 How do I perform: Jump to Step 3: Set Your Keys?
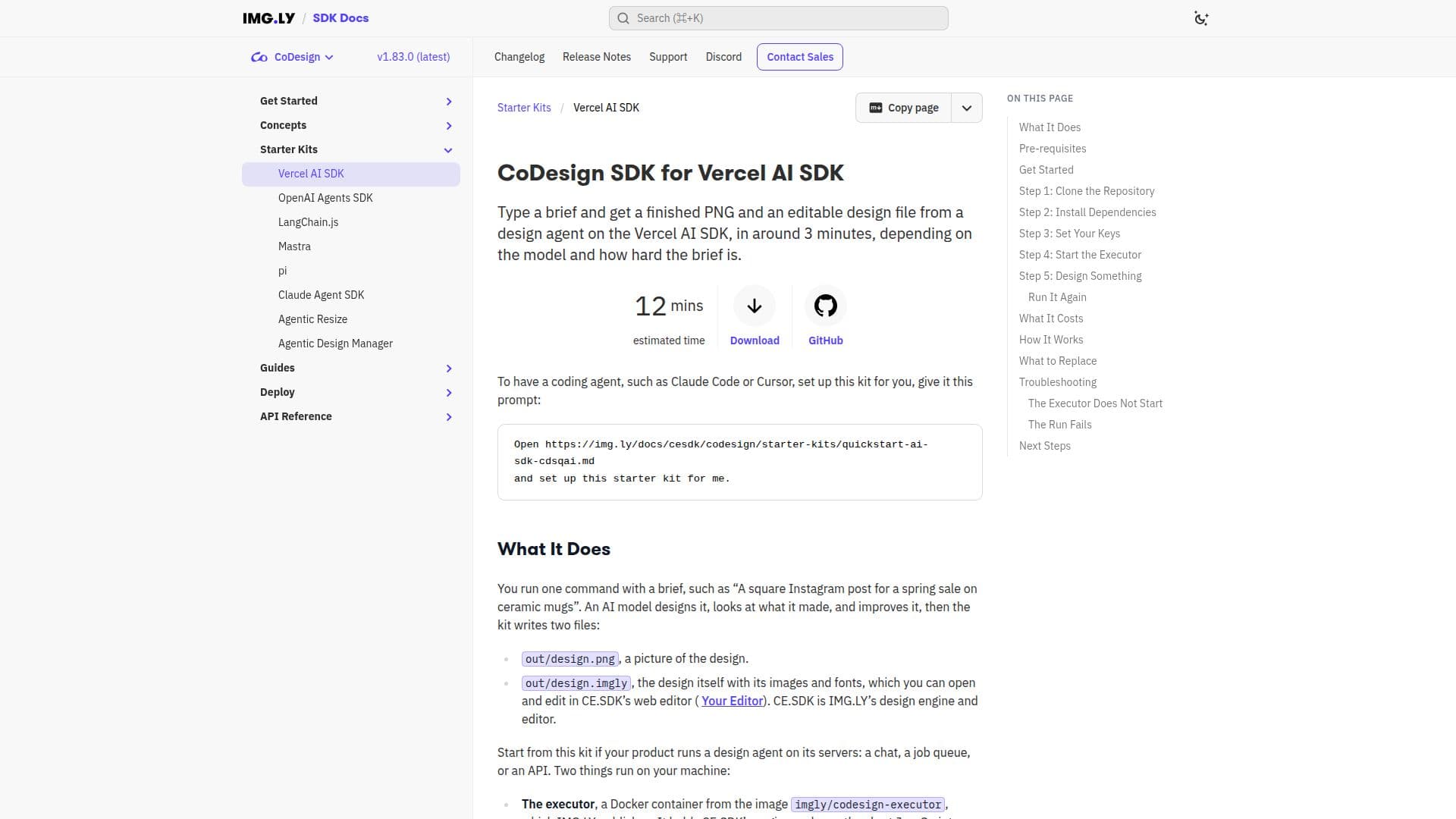[x=1069, y=234]
